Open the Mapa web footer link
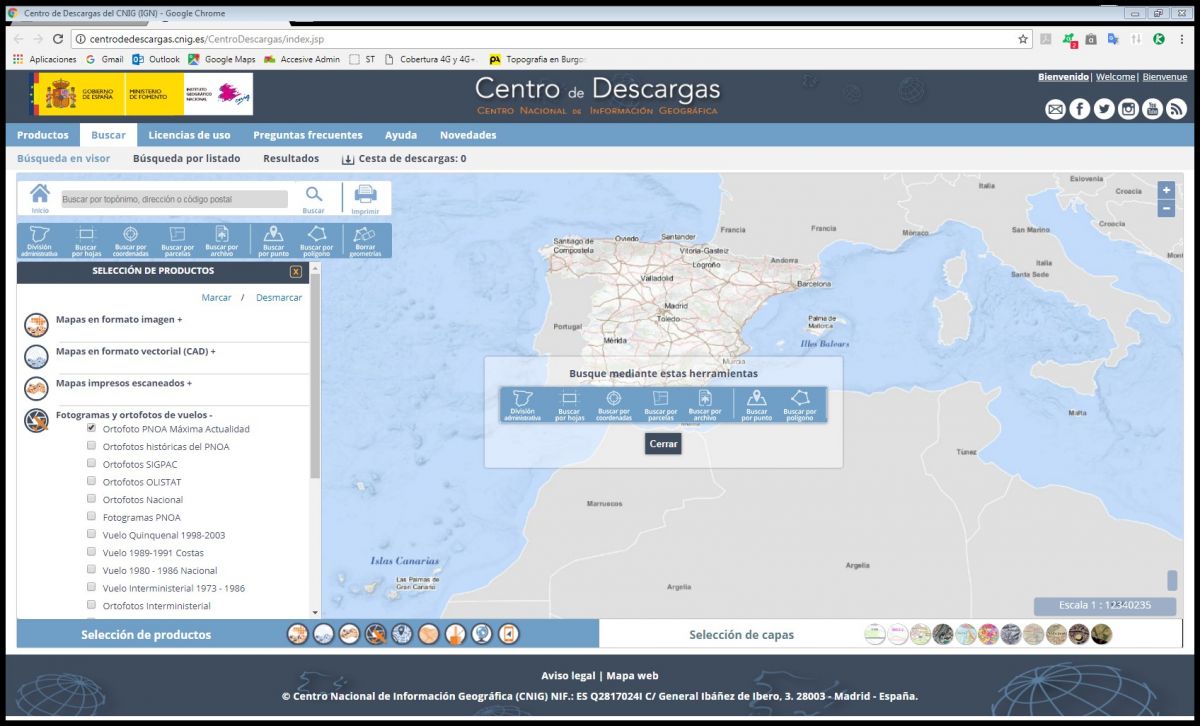The width and height of the screenshot is (1200, 726). (x=632, y=675)
